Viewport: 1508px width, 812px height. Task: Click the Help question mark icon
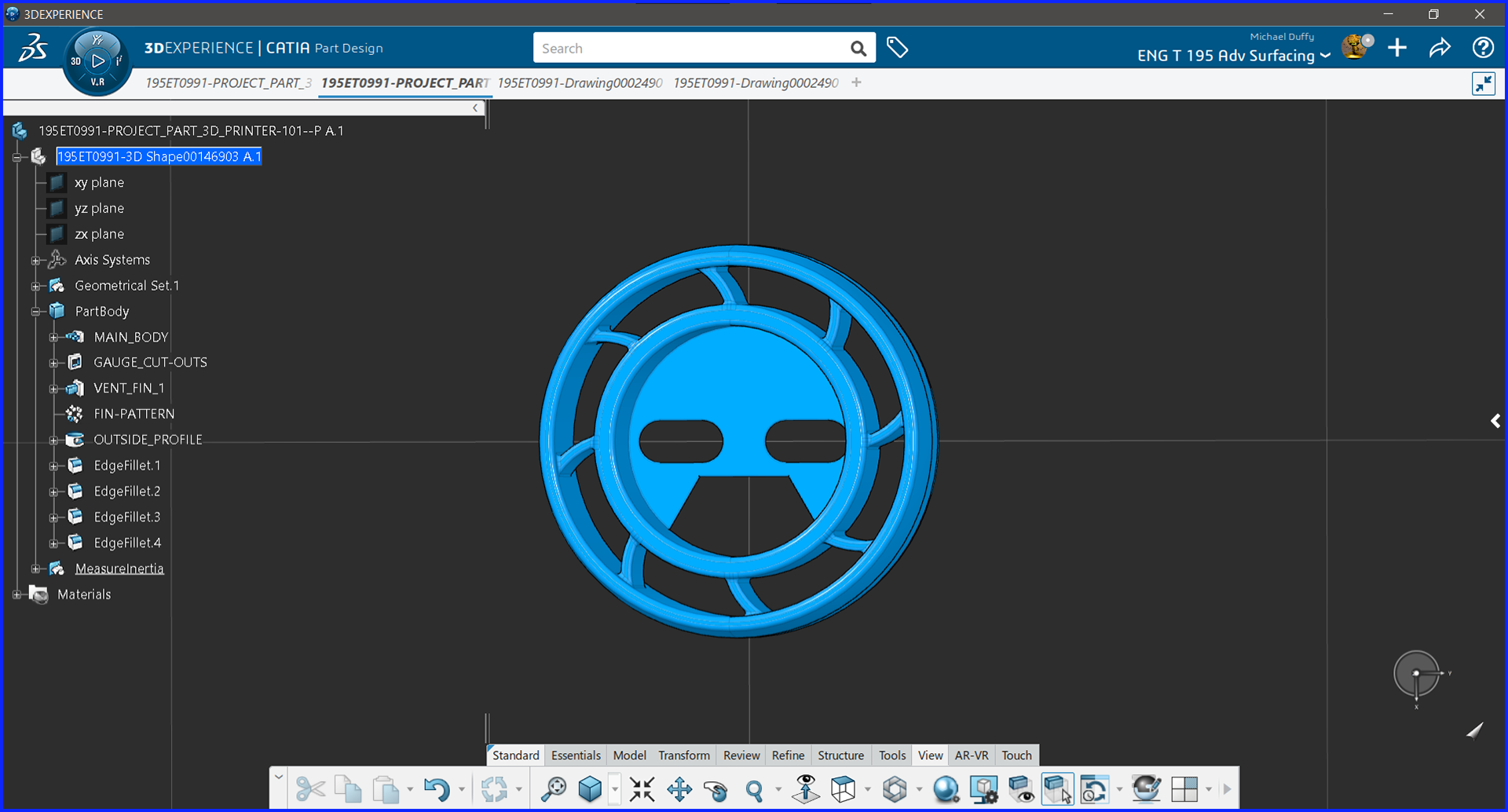point(1483,48)
